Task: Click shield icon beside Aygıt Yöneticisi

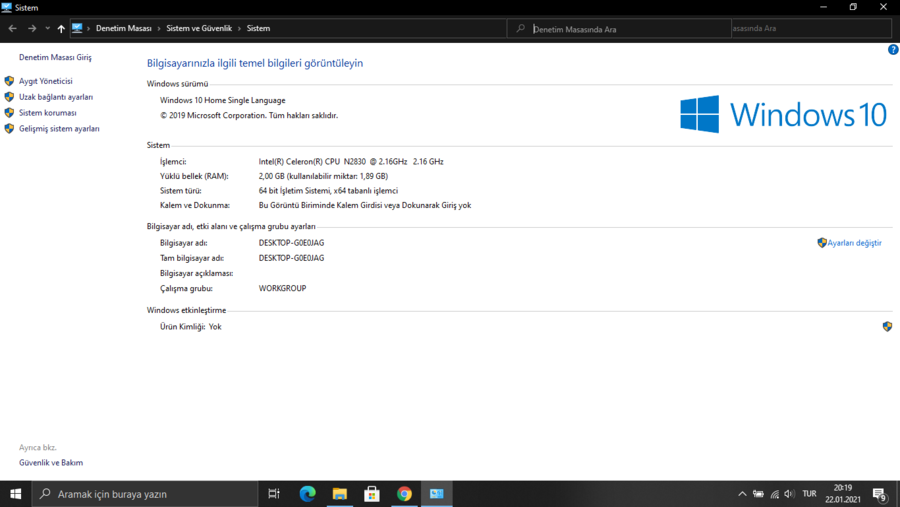Action: tap(9, 81)
